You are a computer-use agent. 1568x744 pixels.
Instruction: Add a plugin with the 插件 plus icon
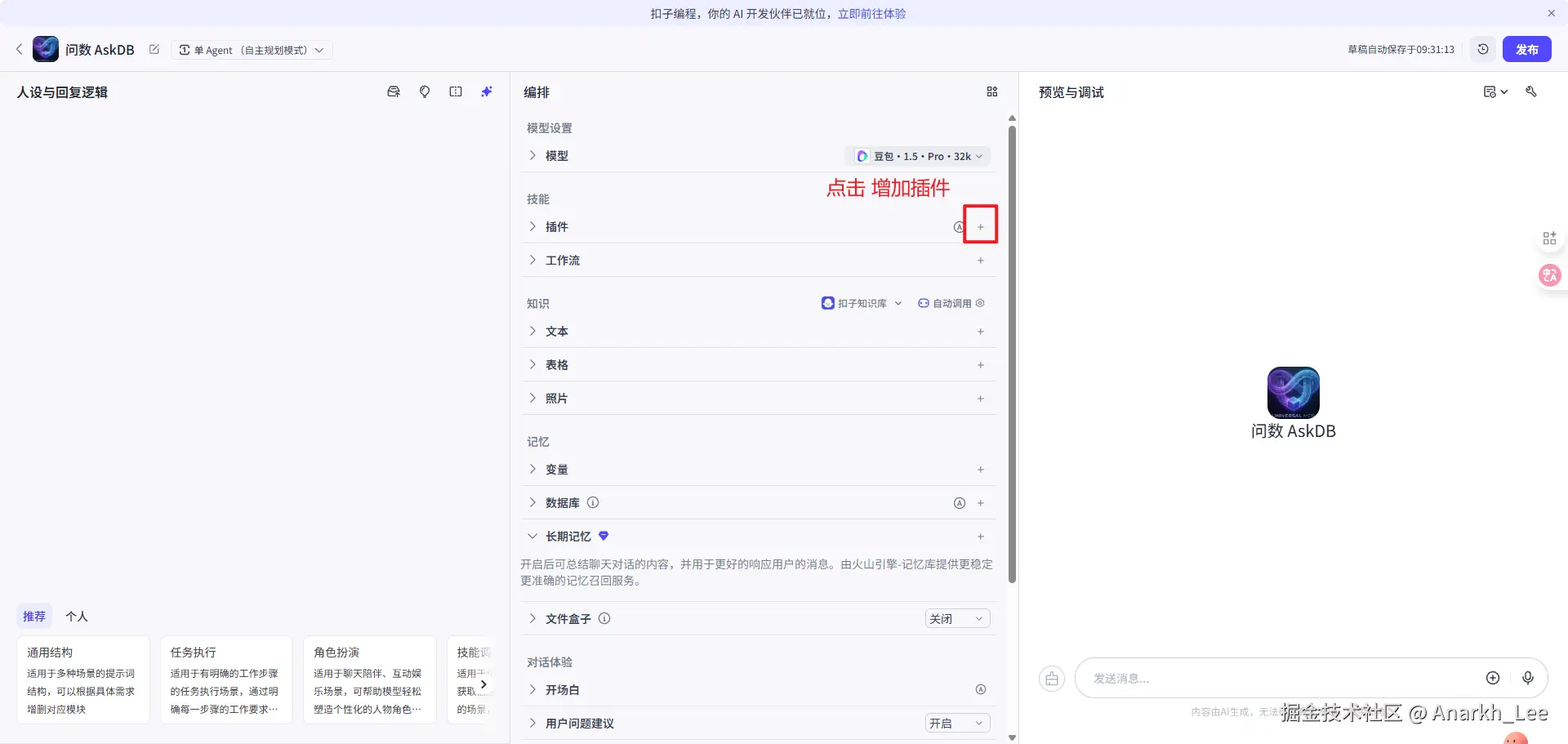(981, 227)
